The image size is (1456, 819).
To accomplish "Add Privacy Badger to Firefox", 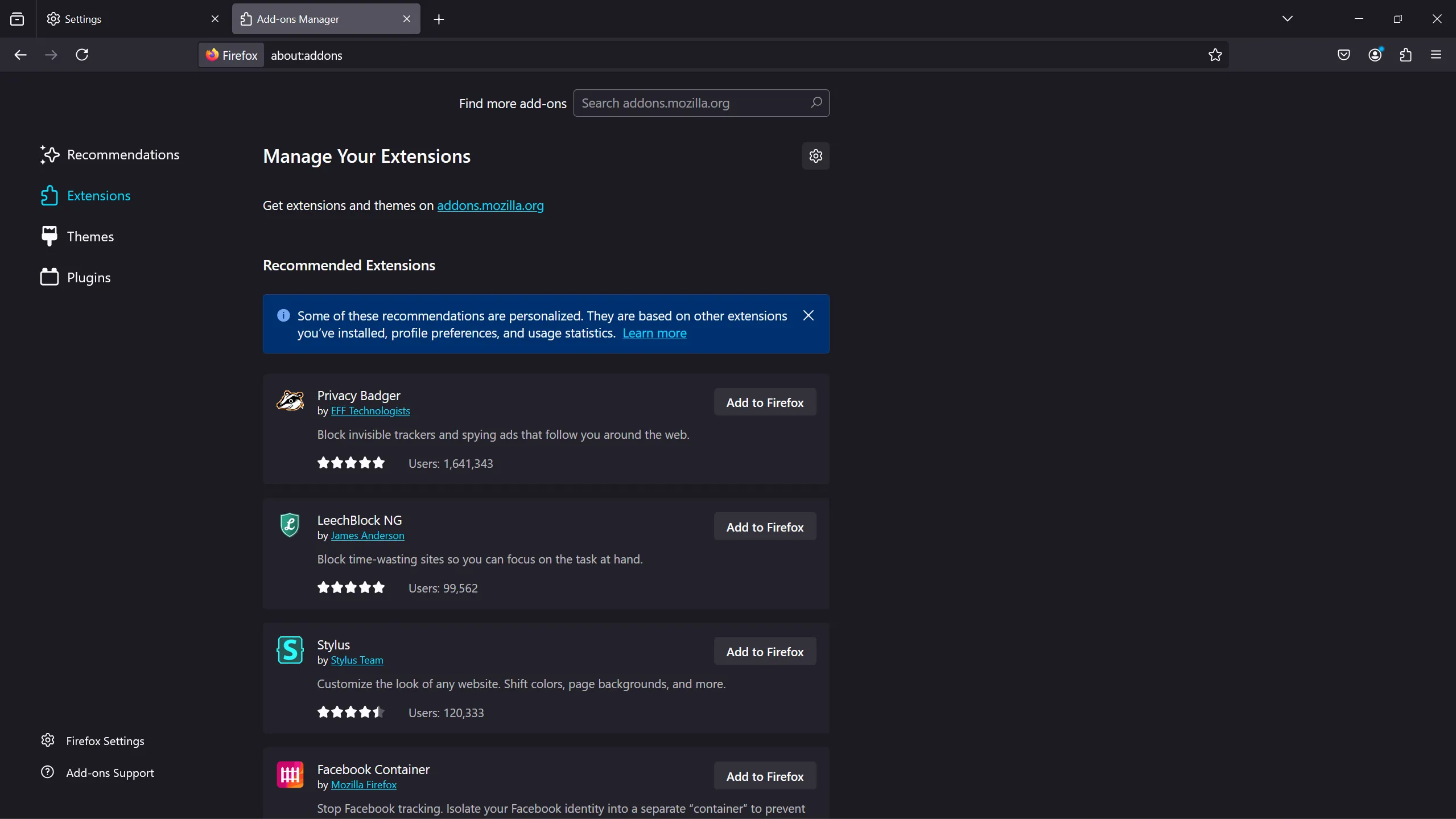I will coord(765,402).
